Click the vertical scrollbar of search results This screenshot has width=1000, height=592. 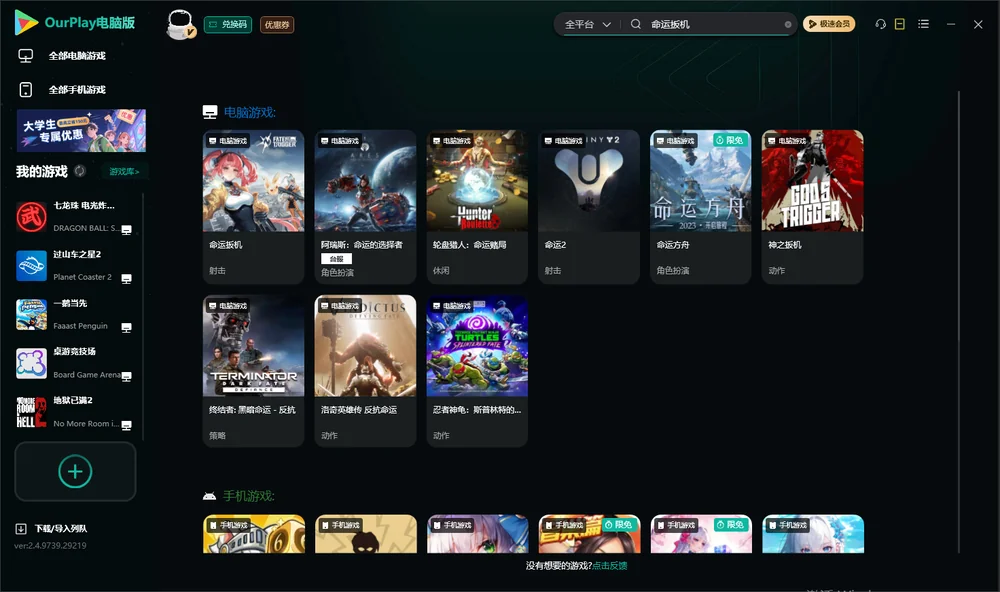pos(959,322)
